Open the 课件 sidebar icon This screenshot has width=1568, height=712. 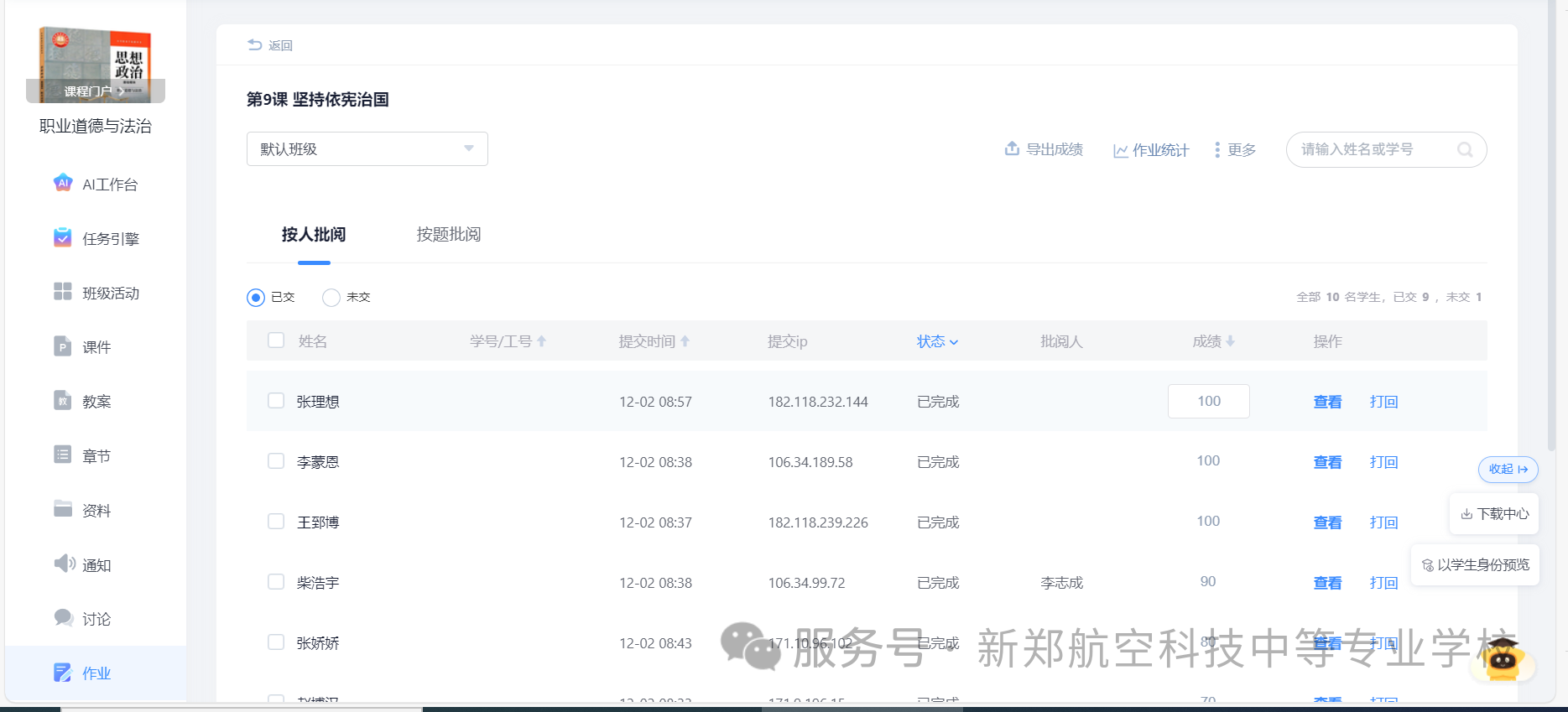(x=63, y=346)
